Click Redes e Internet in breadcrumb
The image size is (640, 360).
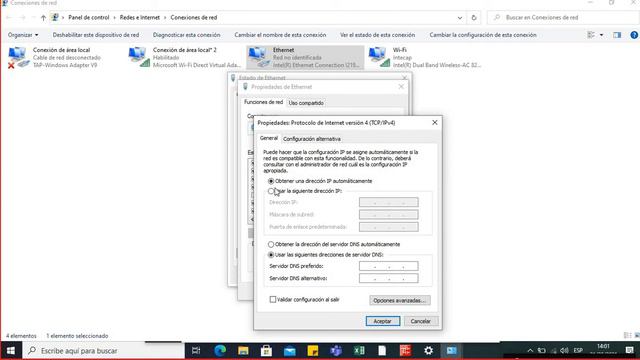(140, 18)
